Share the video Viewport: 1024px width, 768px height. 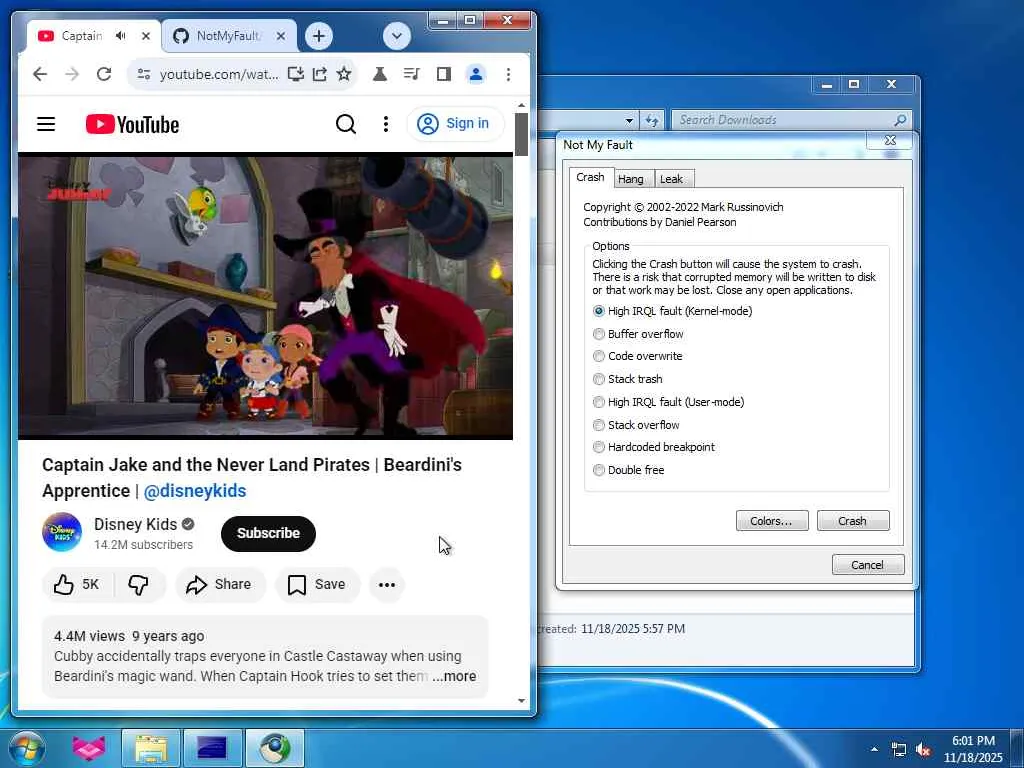(219, 584)
